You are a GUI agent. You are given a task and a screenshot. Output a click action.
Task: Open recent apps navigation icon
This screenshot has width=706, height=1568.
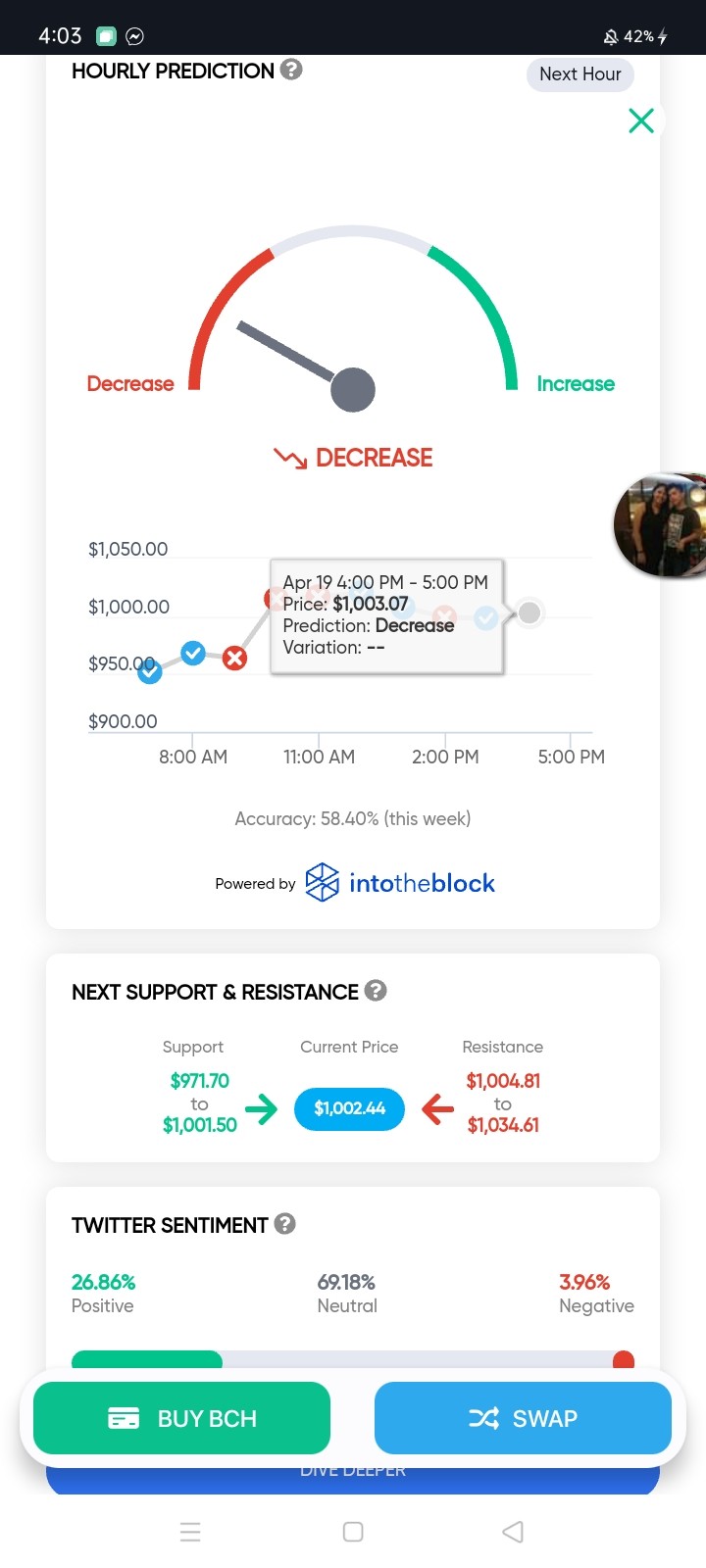pyautogui.click(x=190, y=1532)
